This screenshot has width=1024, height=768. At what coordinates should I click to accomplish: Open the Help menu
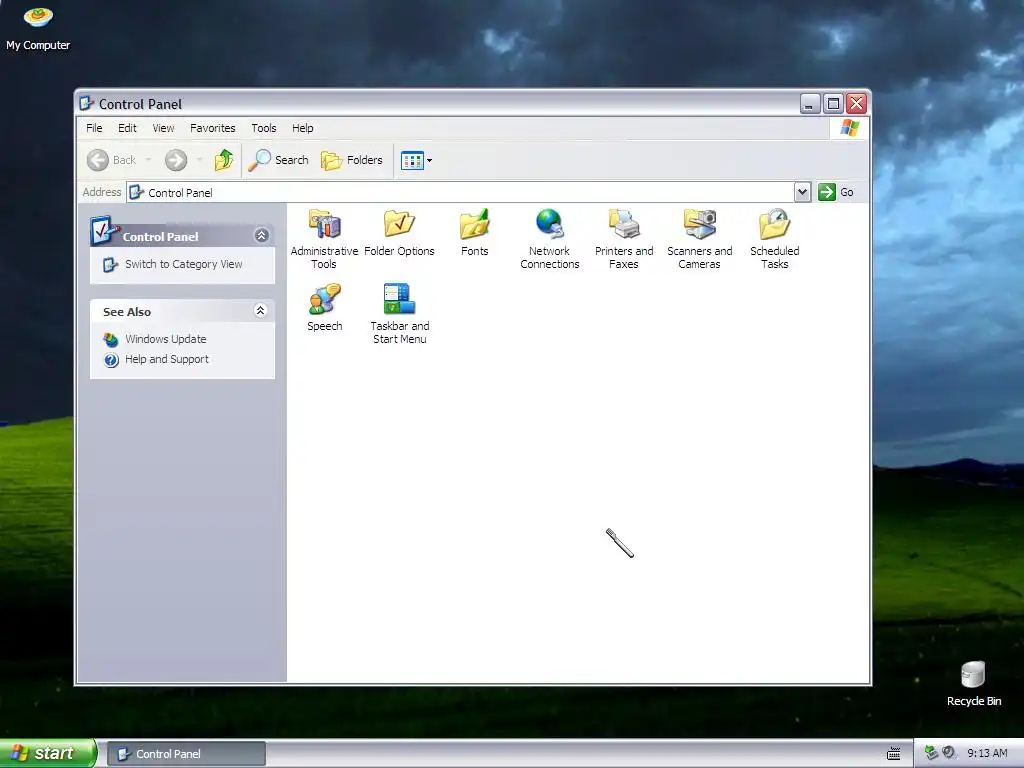(x=302, y=128)
